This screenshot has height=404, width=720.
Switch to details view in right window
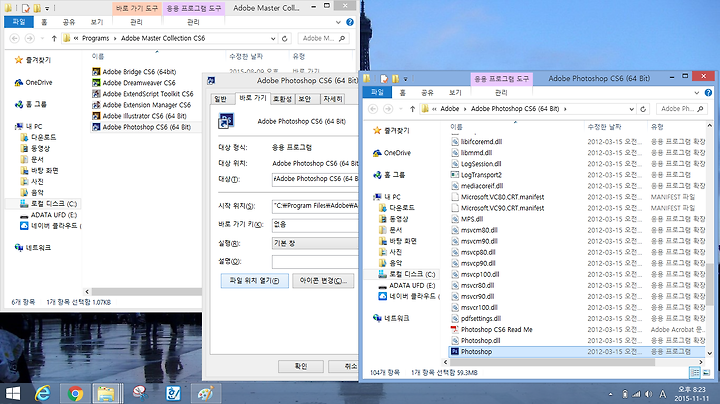tap(695, 372)
